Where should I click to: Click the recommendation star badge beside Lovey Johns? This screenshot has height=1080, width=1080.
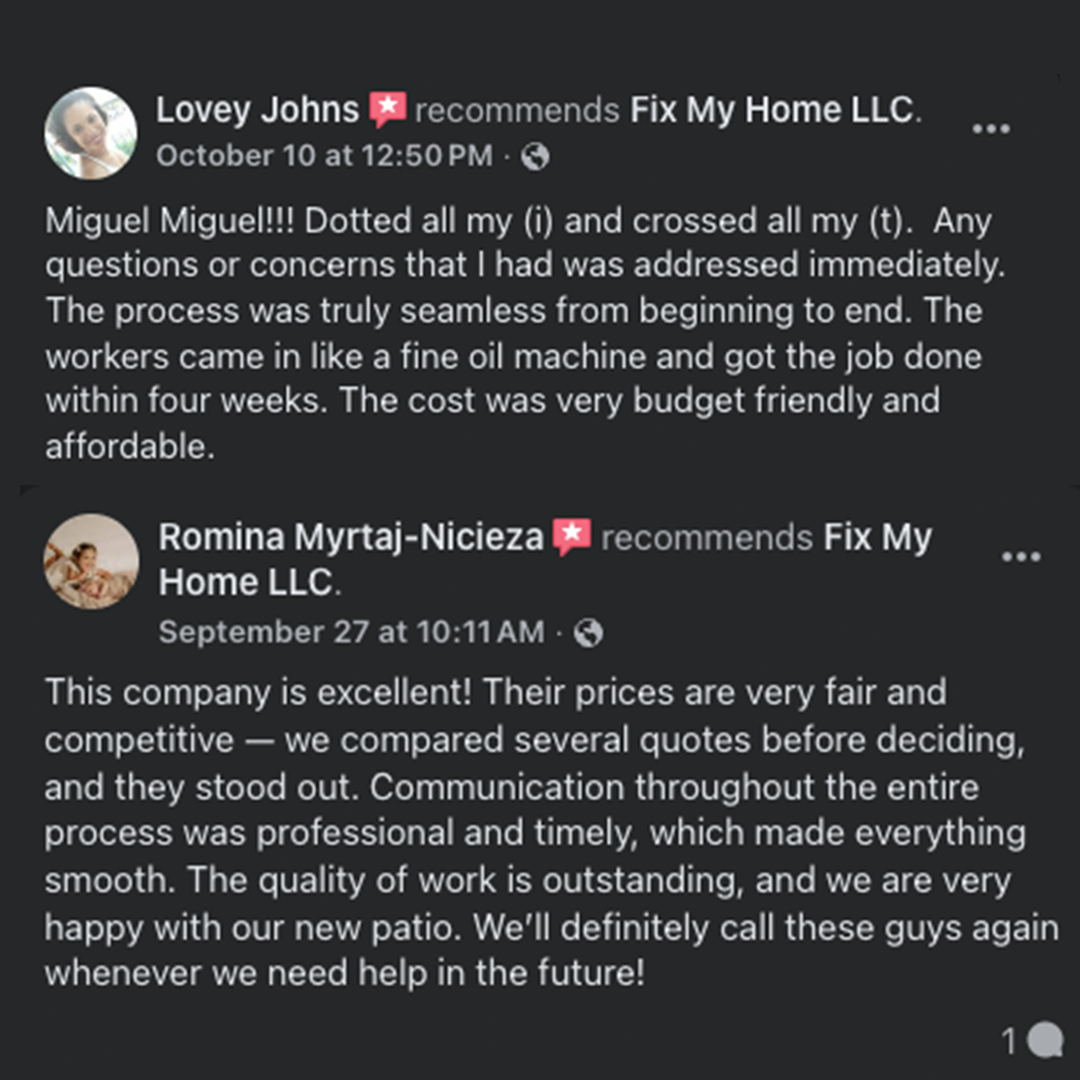(387, 110)
